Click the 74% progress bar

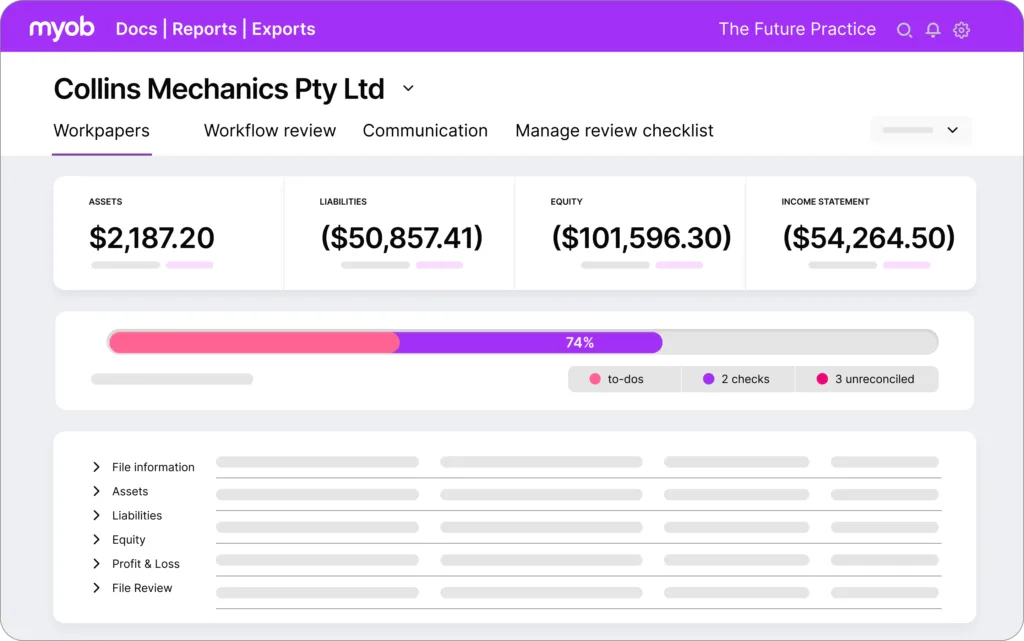[522, 342]
